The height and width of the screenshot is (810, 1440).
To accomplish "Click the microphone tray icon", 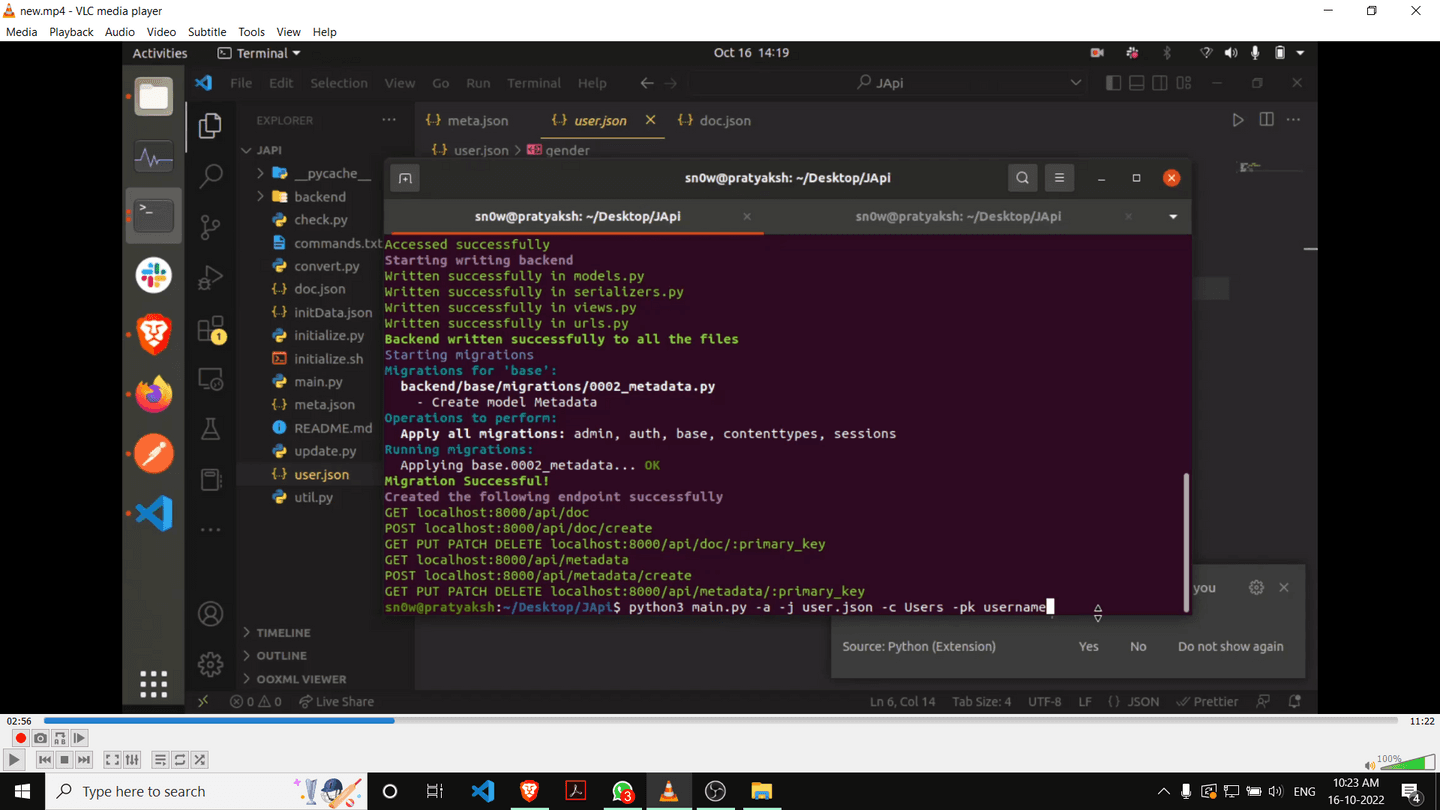I will [1186, 792].
